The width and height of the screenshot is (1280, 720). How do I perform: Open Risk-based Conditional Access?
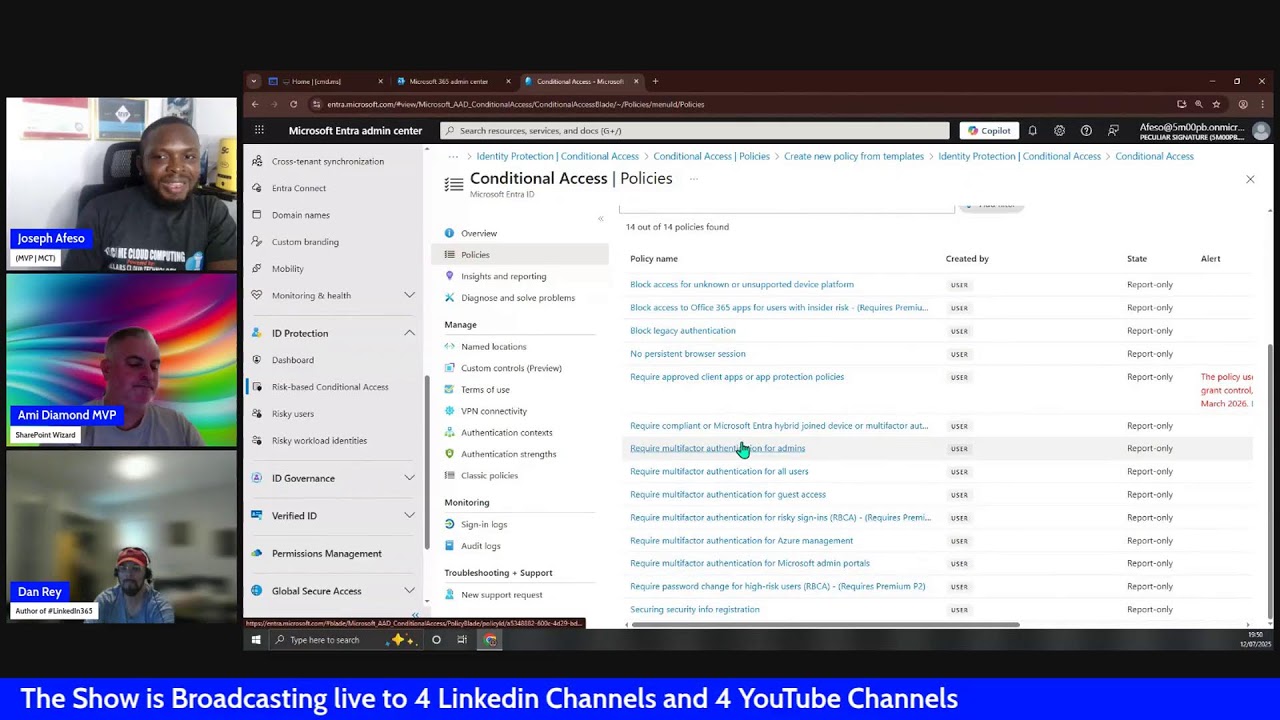point(330,387)
